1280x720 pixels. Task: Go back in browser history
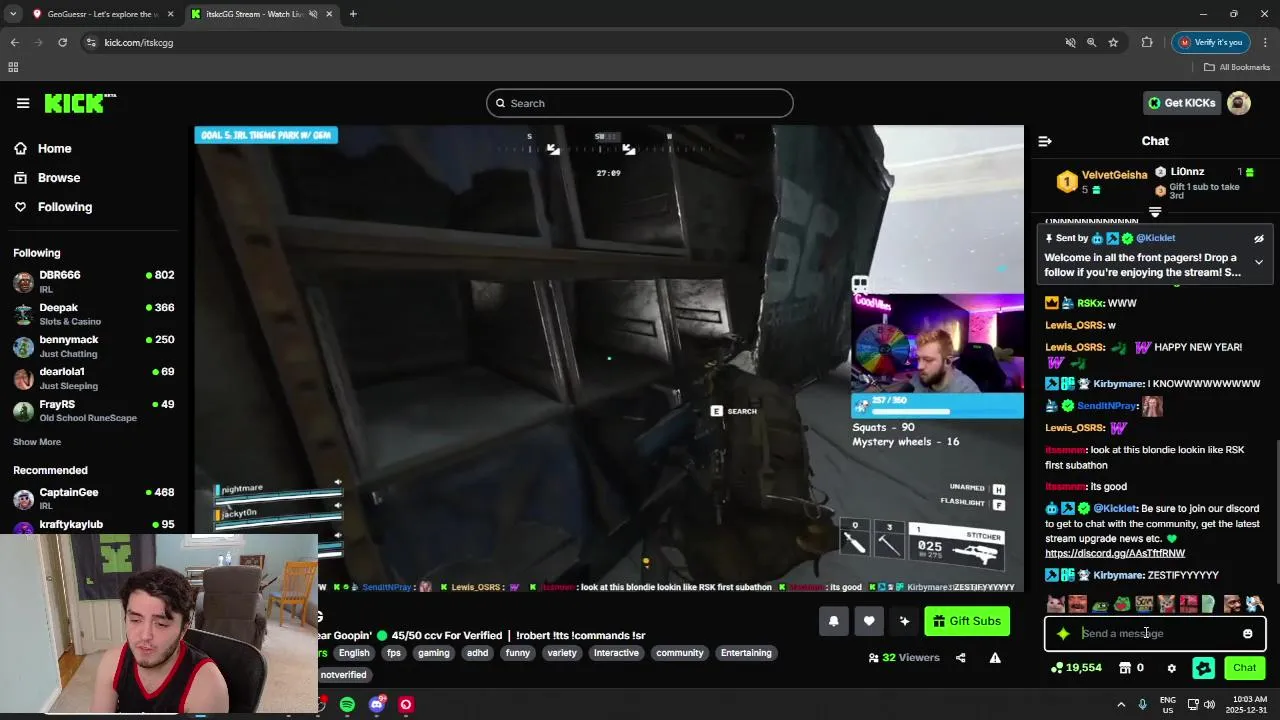coord(14,42)
